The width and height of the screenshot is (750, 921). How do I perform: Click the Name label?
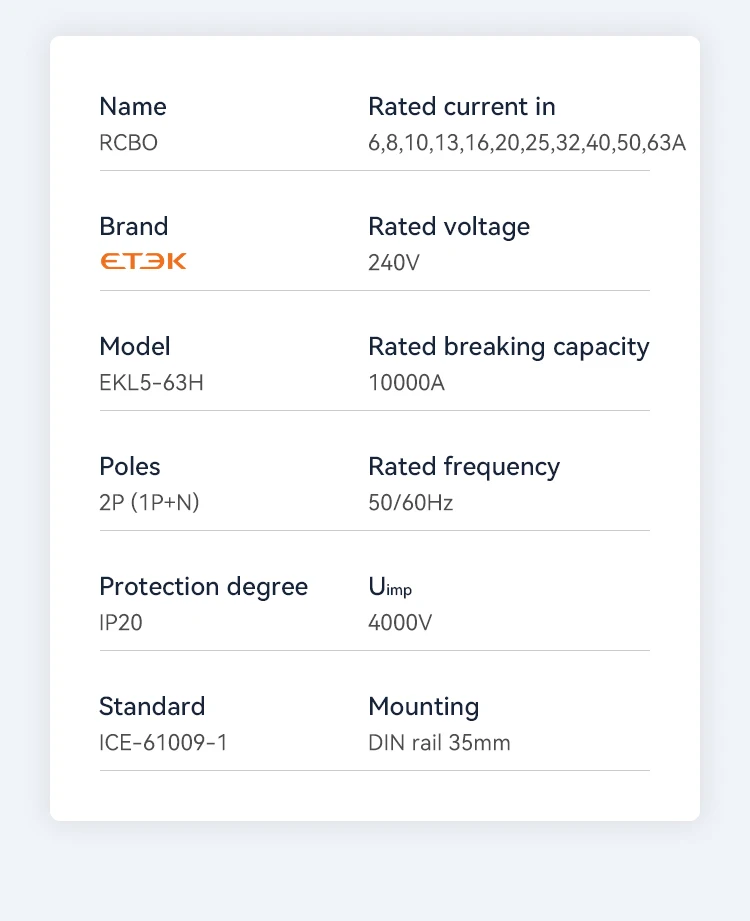pyautogui.click(x=133, y=107)
